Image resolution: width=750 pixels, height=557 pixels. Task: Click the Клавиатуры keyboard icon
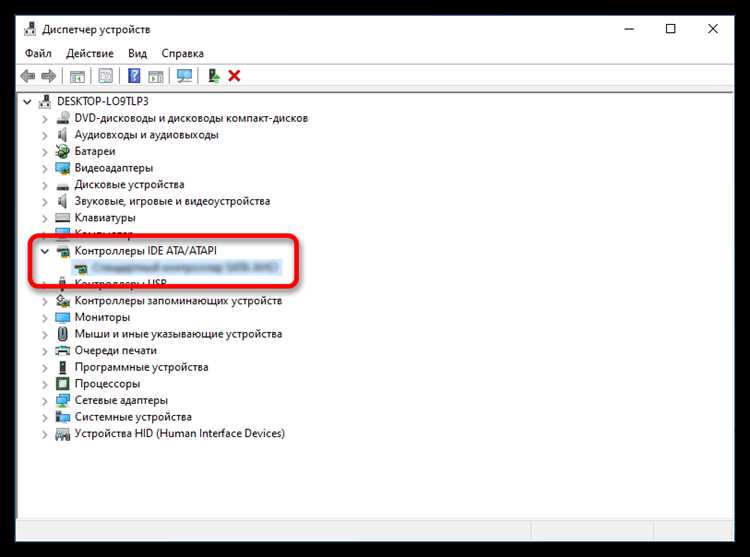63,218
